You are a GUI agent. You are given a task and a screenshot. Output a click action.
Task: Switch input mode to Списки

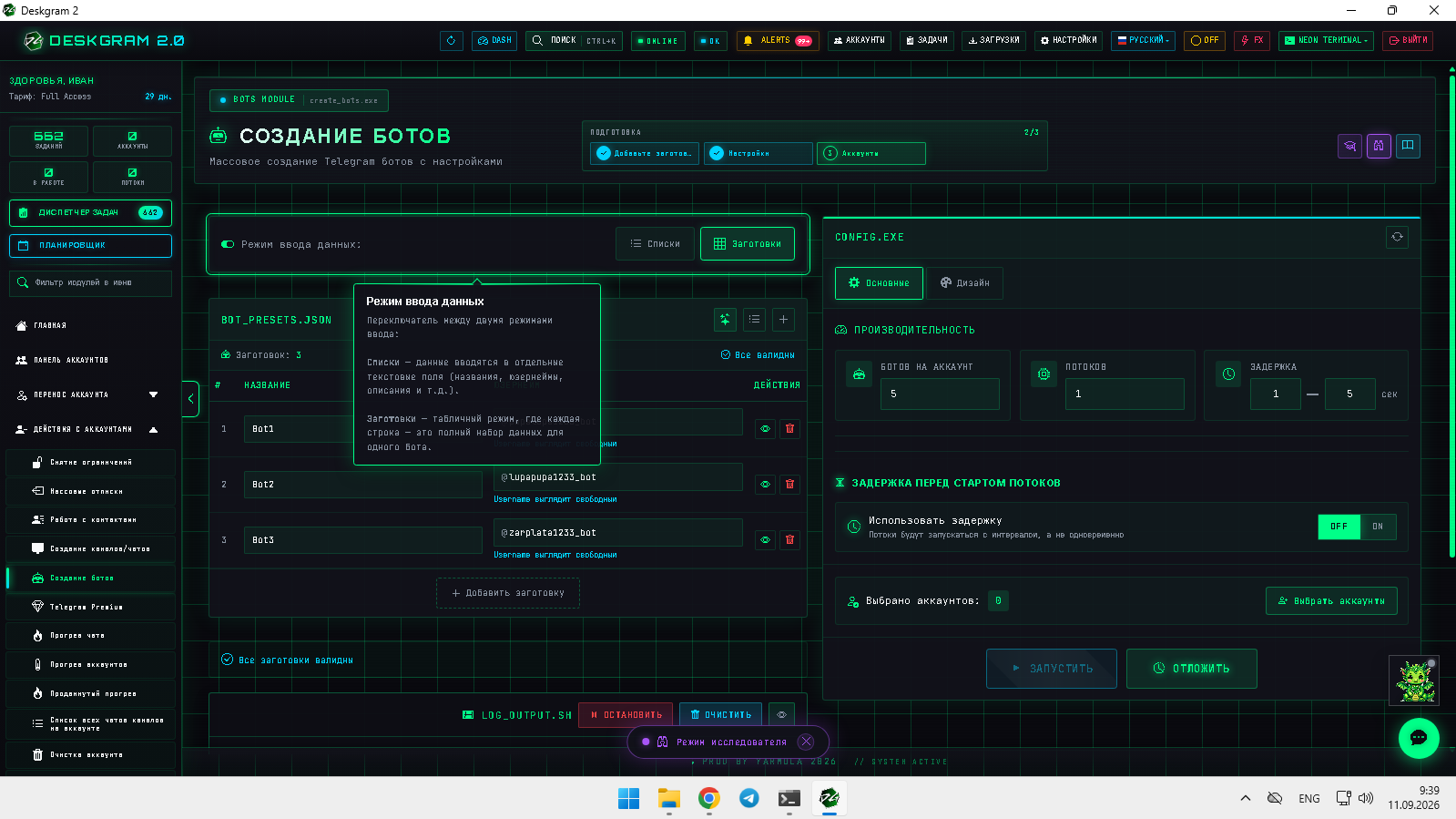[656, 244]
